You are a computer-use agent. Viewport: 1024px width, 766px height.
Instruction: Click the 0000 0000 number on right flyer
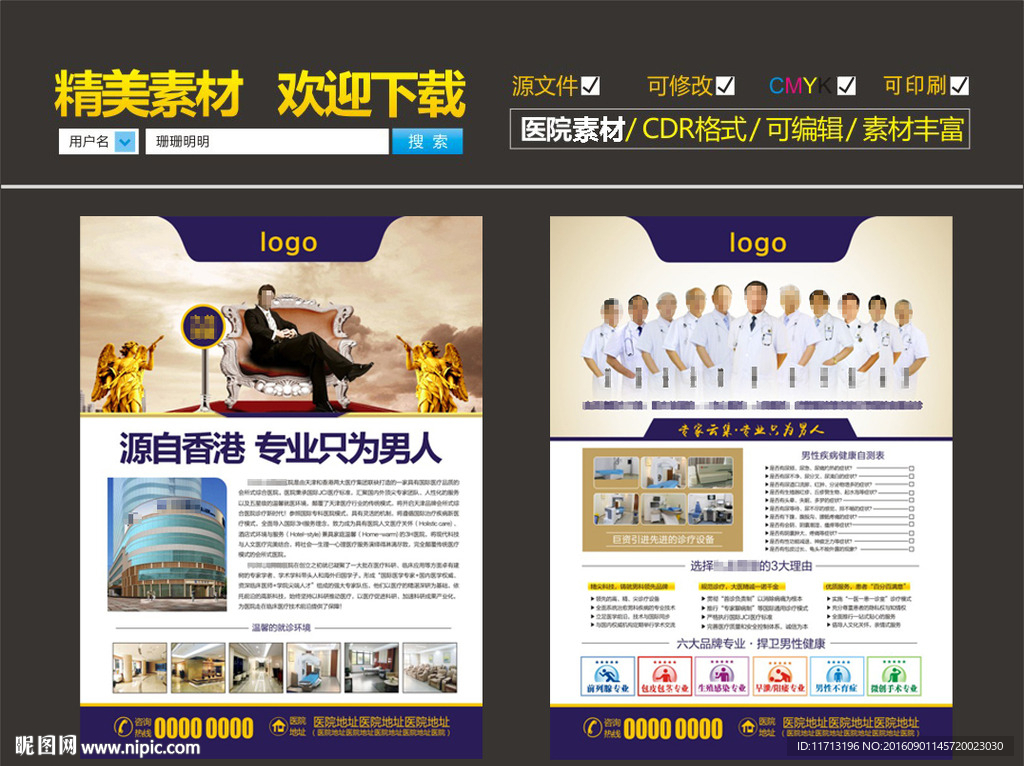pyautogui.click(x=673, y=727)
